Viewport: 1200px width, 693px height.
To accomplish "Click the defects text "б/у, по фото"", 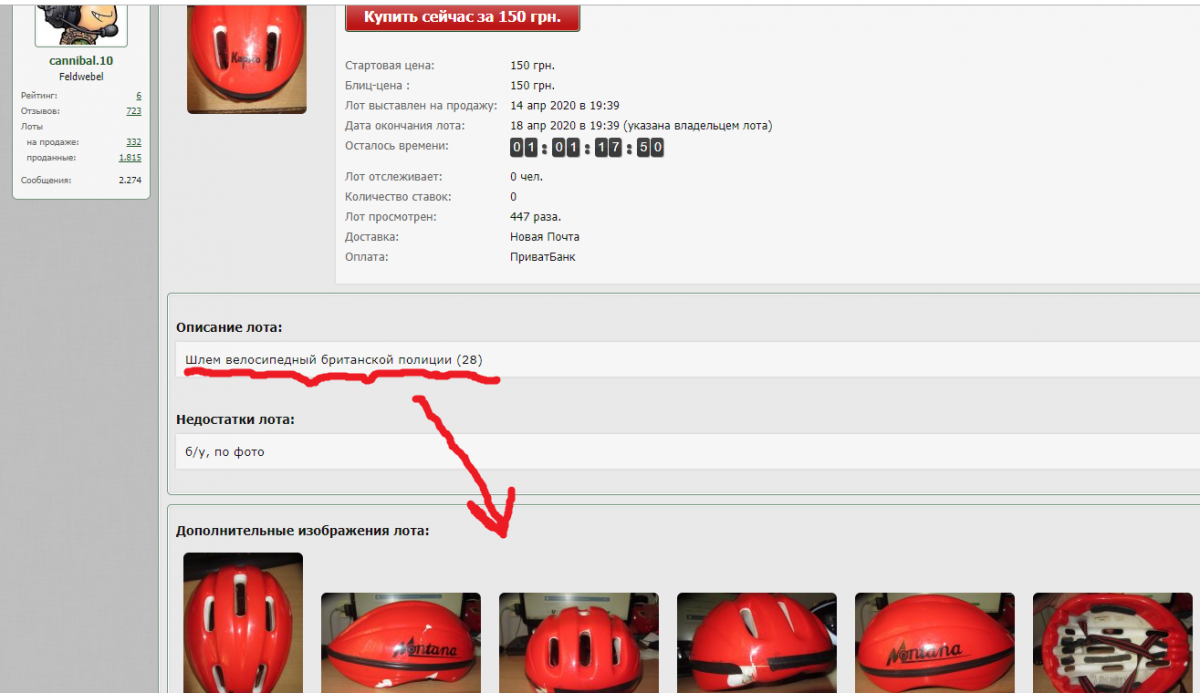I will click(225, 452).
